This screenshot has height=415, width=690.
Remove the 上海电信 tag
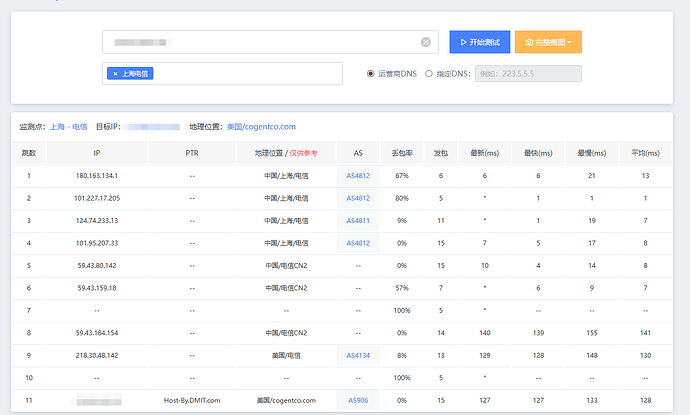tap(115, 74)
